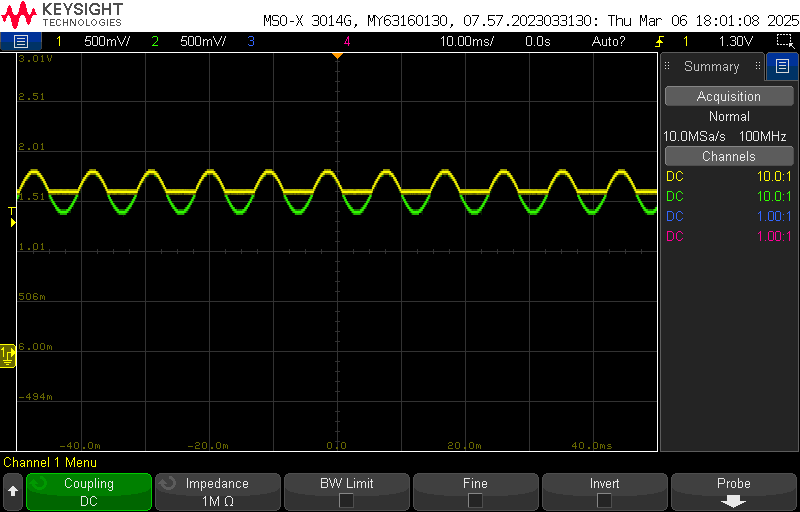Viewport: 800px width, 512px height.
Task: Toggle the Fine checkbox
Action: 475,500
